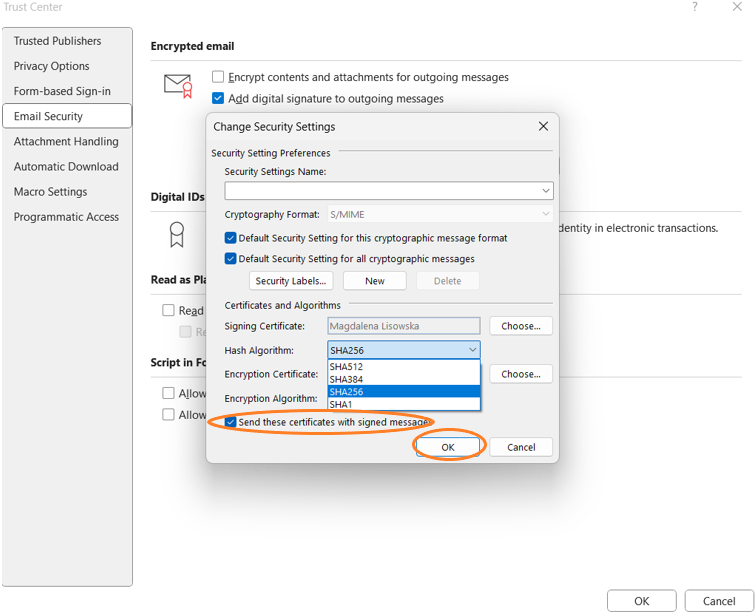This screenshot has height=615, width=756.
Task: Choose SHA1 hash option
Action: click(404, 404)
